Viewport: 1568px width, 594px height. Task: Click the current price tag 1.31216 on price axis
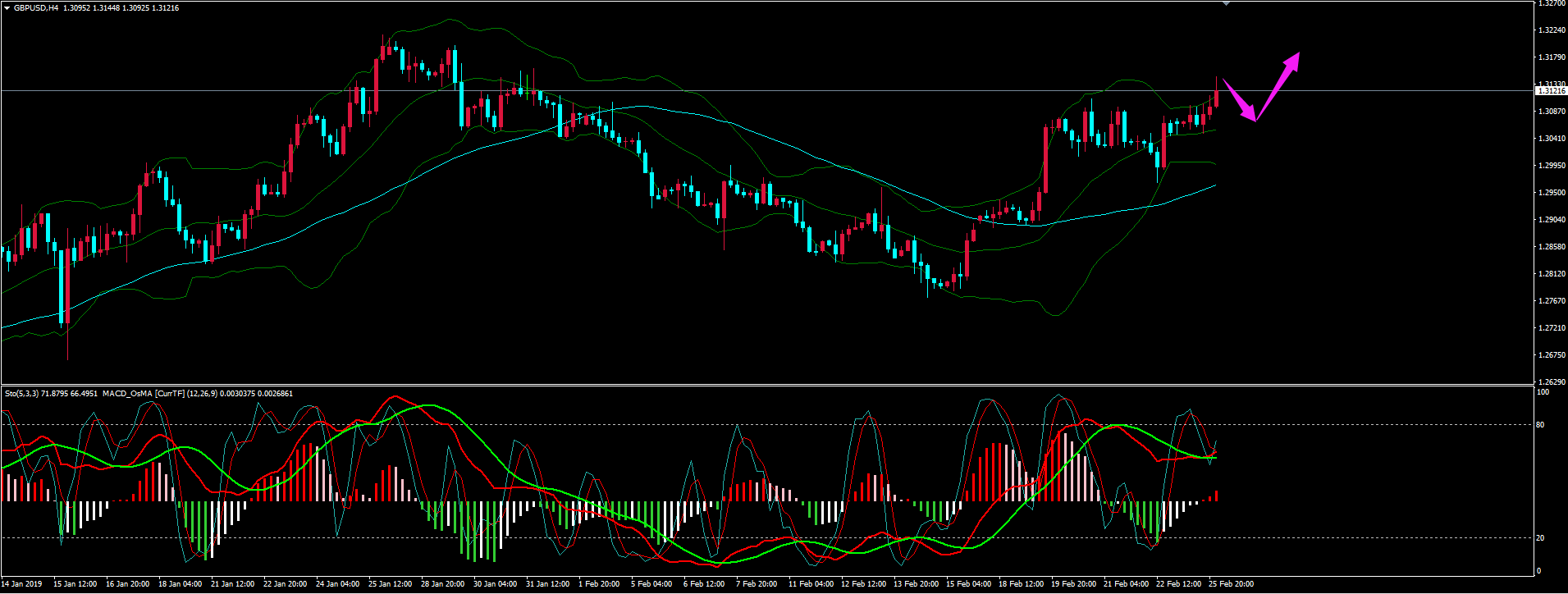(1551, 91)
